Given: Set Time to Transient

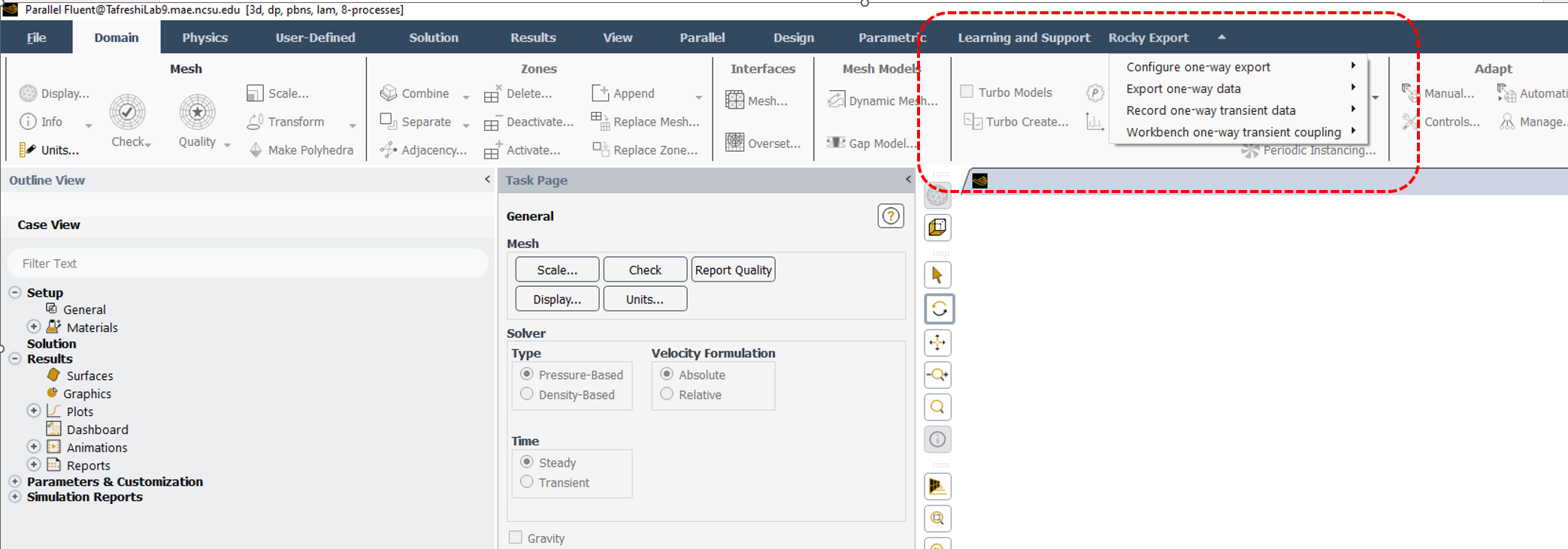Looking at the screenshot, I should point(527,482).
